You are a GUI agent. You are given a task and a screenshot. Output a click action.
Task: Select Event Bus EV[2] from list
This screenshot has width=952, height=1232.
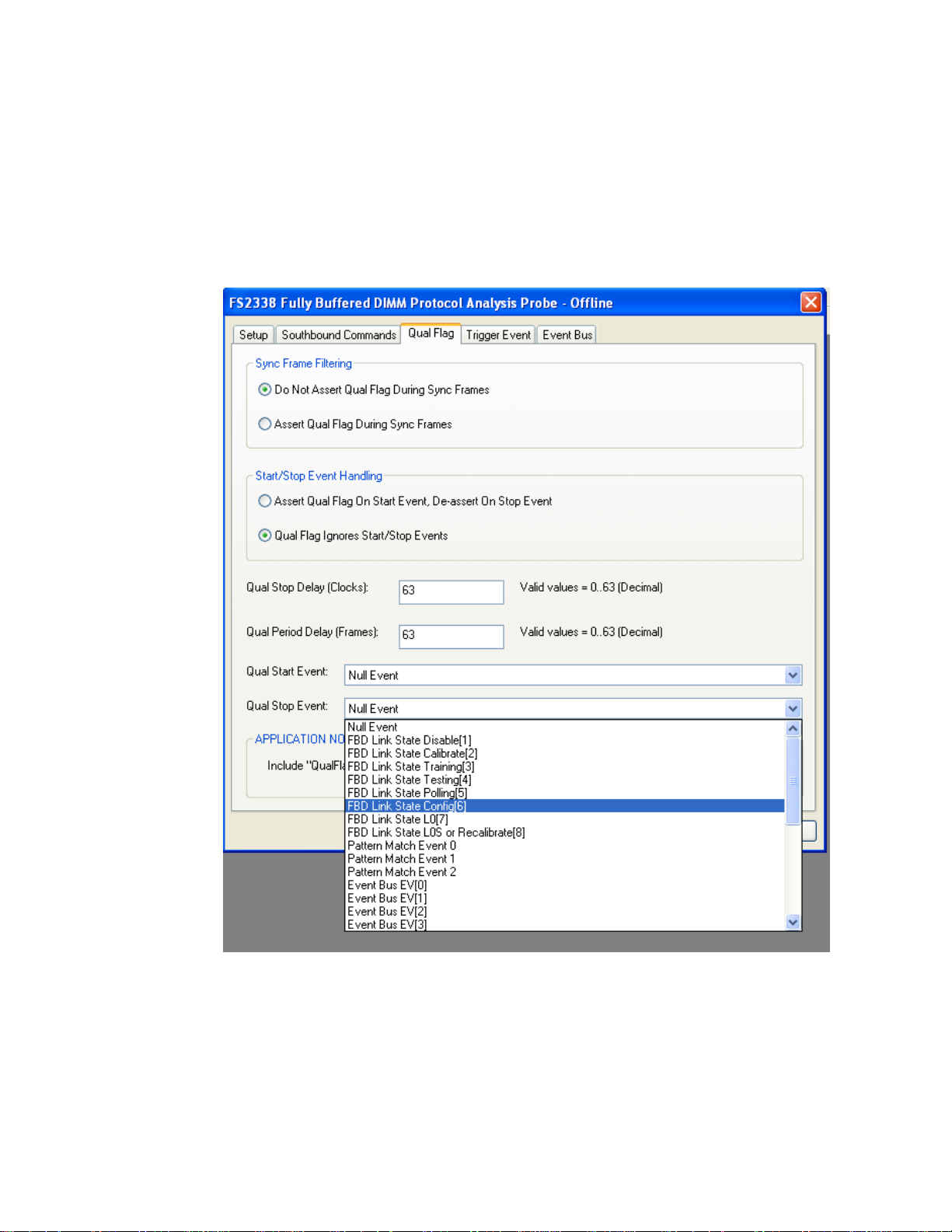point(565,912)
